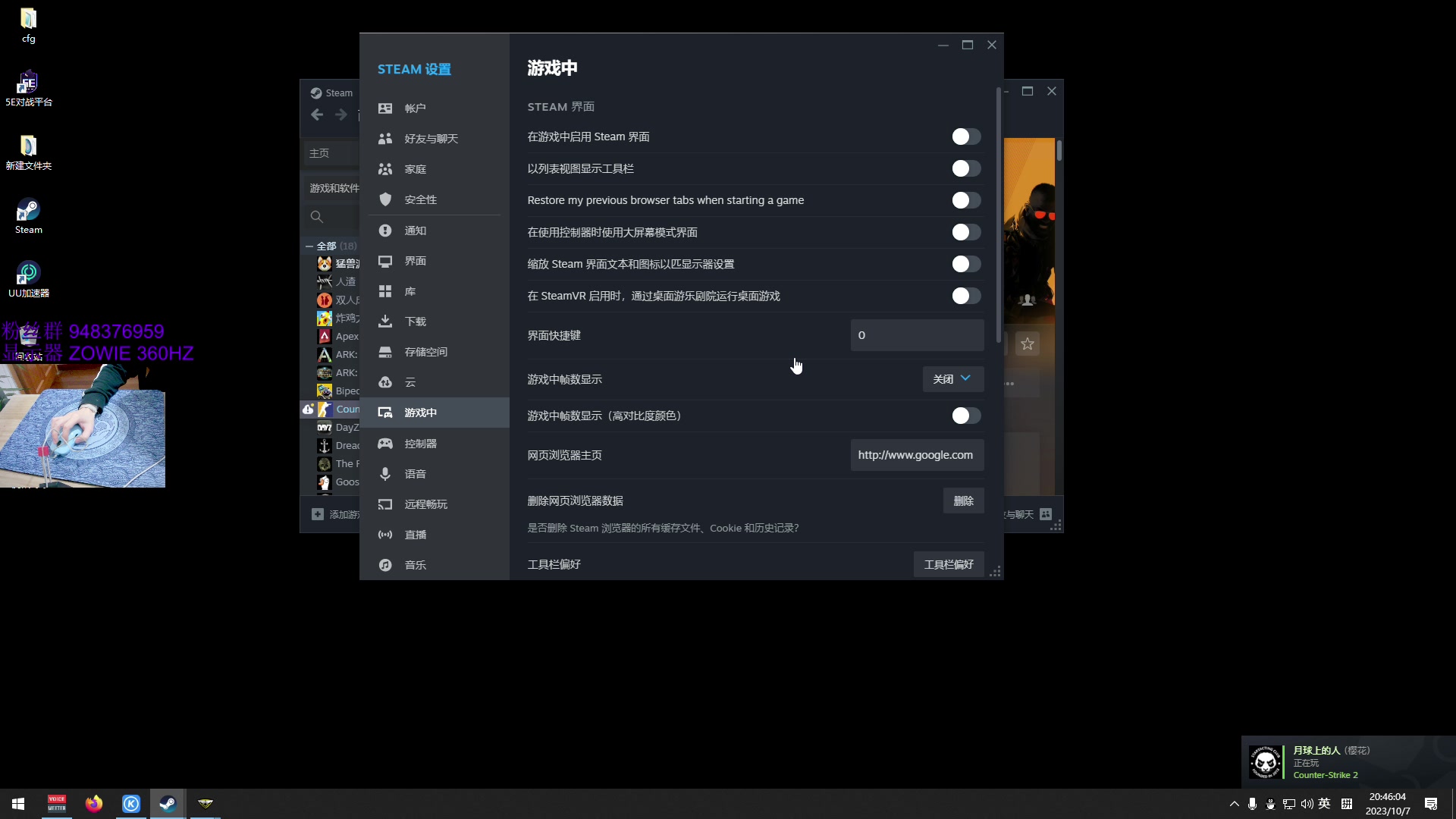Select DayZ in library list
Viewport: 1456px width, 819px height.
coord(338,427)
